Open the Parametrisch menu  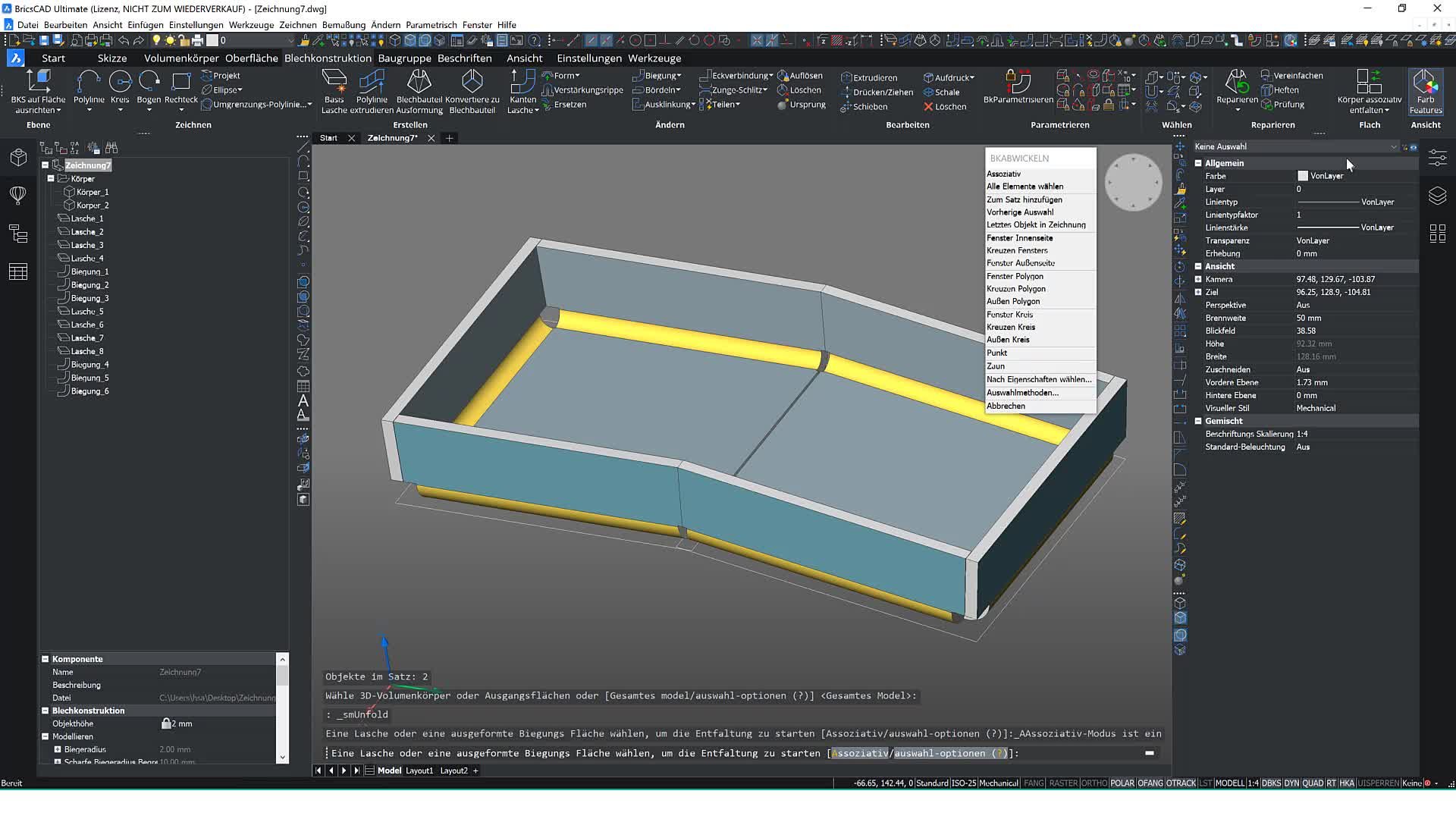point(431,25)
